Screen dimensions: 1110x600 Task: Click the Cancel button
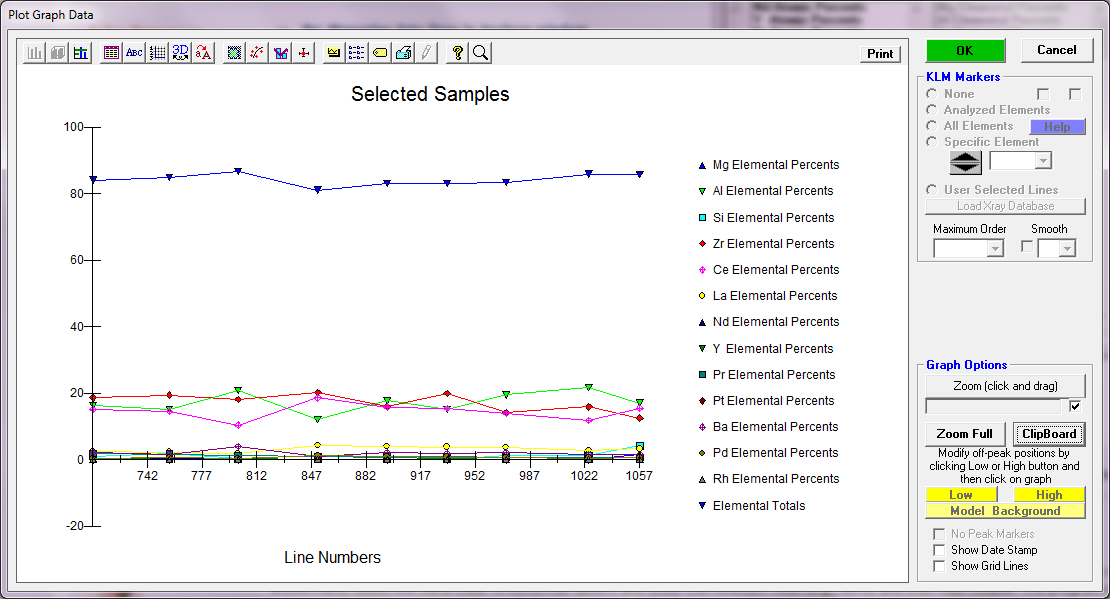[1056, 50]
